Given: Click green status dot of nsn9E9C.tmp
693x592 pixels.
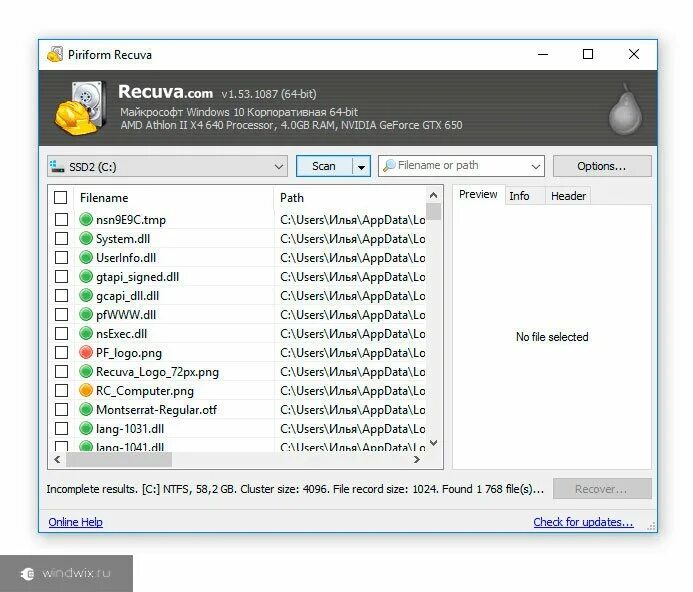Looking at the screenshot, I should [x=86, y=219].
